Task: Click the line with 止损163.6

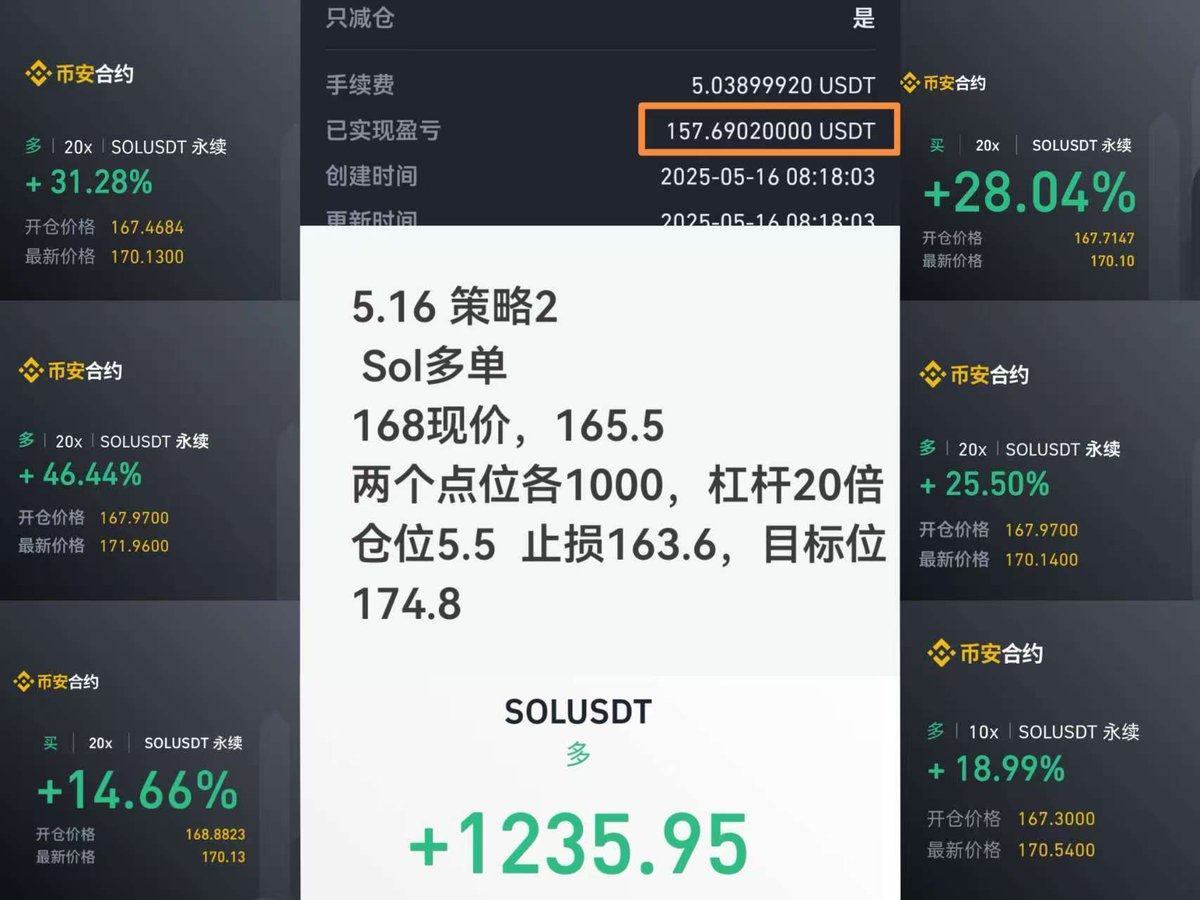Action: (x=618, y=546)
